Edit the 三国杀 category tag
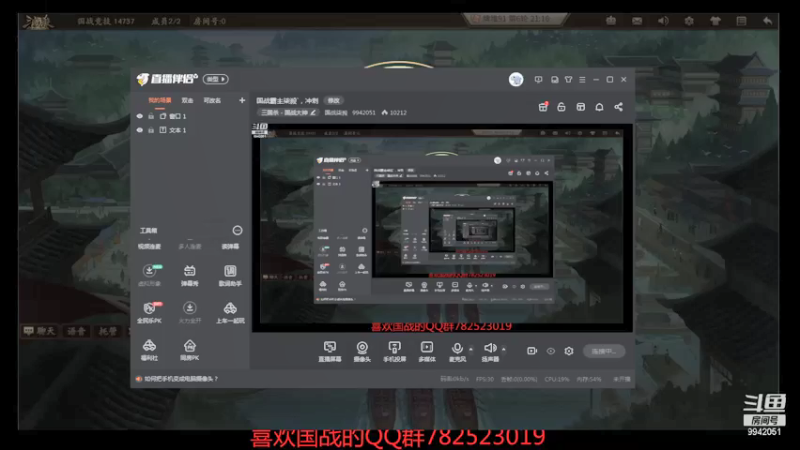The image size is (800, 450). click(x=289, y=113)
